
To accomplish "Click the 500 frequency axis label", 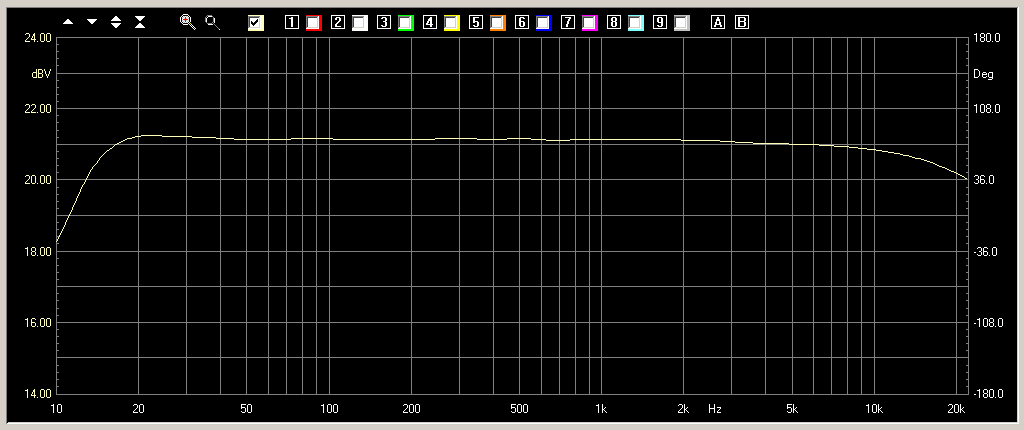I will 519,410.
